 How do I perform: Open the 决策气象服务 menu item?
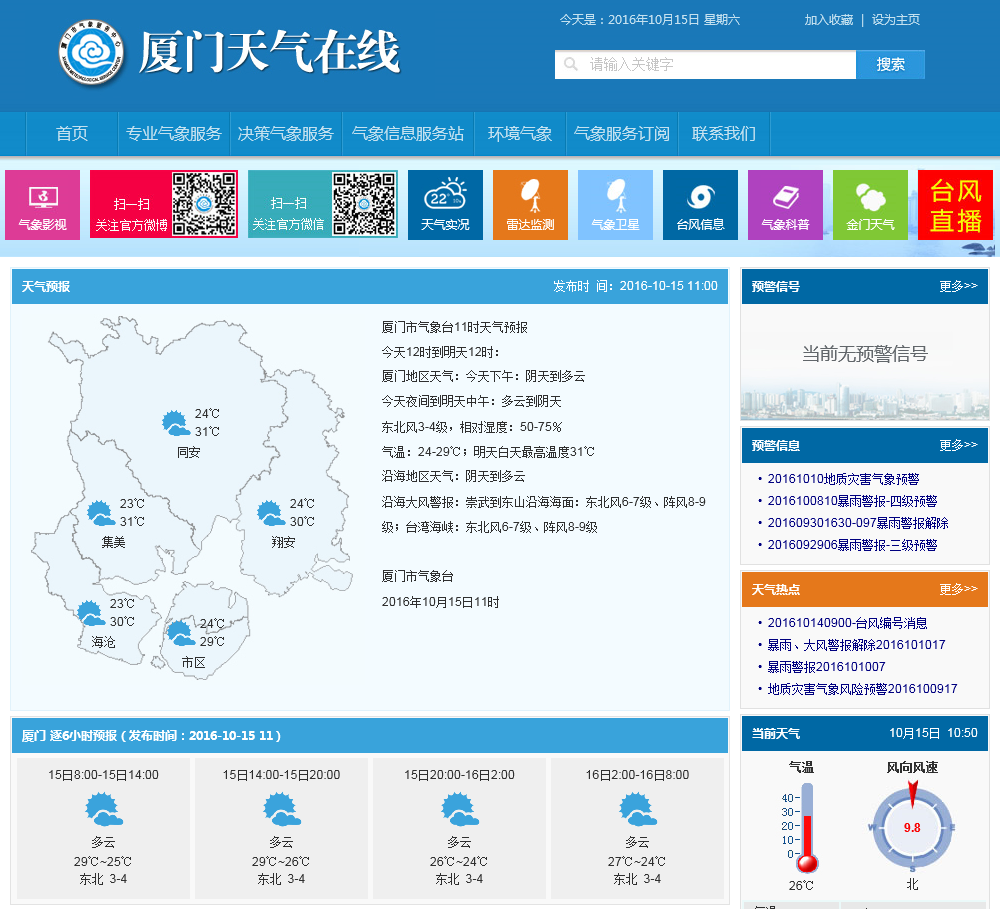coord(286,133)
